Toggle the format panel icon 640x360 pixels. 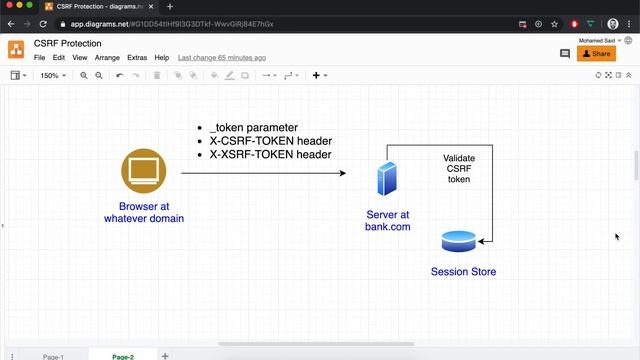tap(618, 75)
